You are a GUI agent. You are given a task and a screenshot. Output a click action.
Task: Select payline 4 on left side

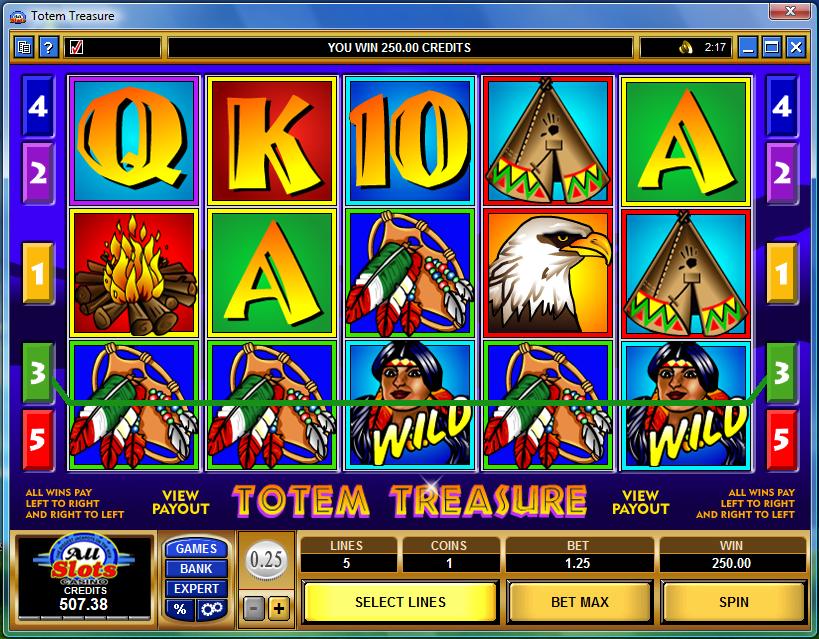38,107
